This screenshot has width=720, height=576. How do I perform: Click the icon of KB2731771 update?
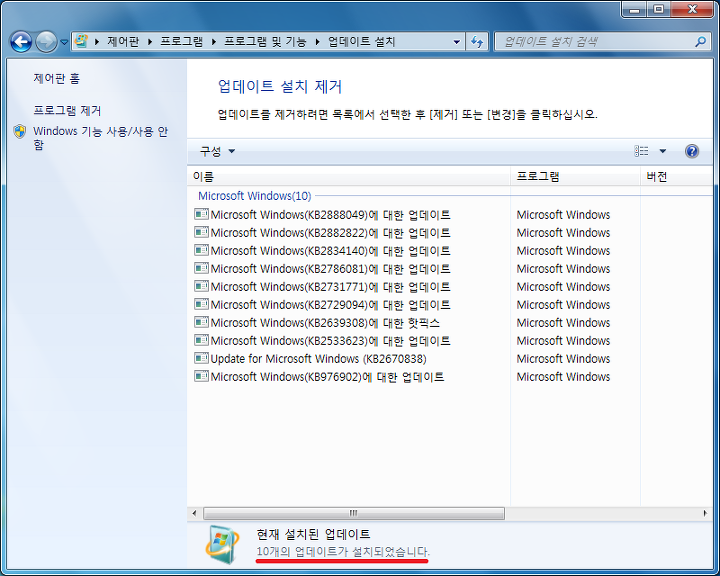click(201, 286)
